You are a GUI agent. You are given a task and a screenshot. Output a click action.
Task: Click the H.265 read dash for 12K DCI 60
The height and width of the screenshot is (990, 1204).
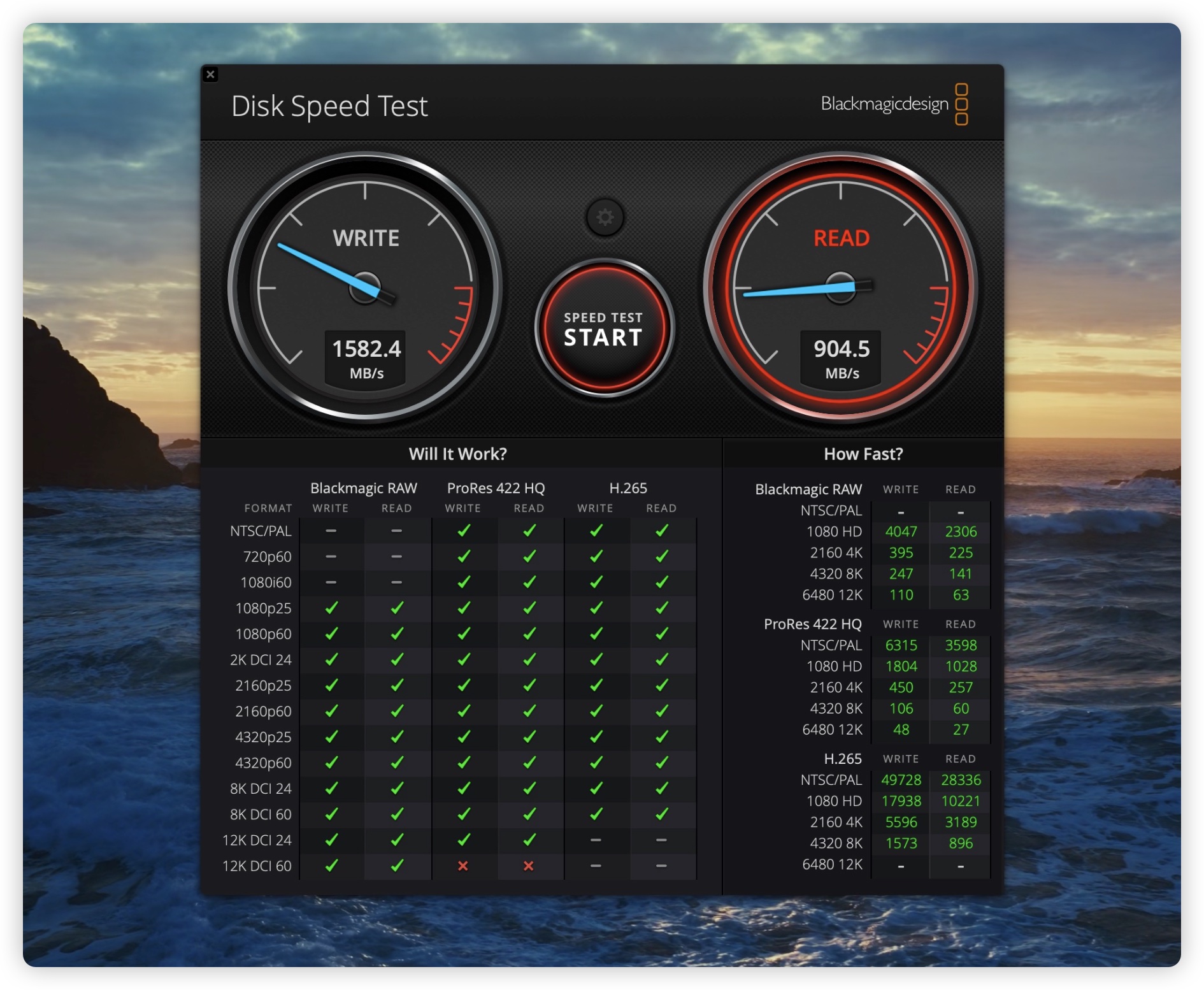click(661, 866)
